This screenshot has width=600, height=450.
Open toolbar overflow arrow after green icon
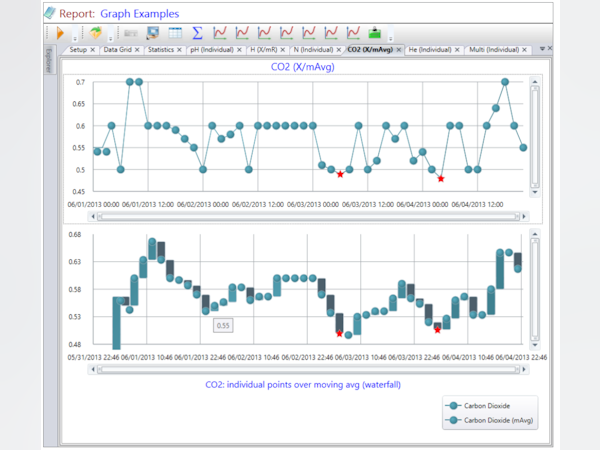[x=390, y=34]
